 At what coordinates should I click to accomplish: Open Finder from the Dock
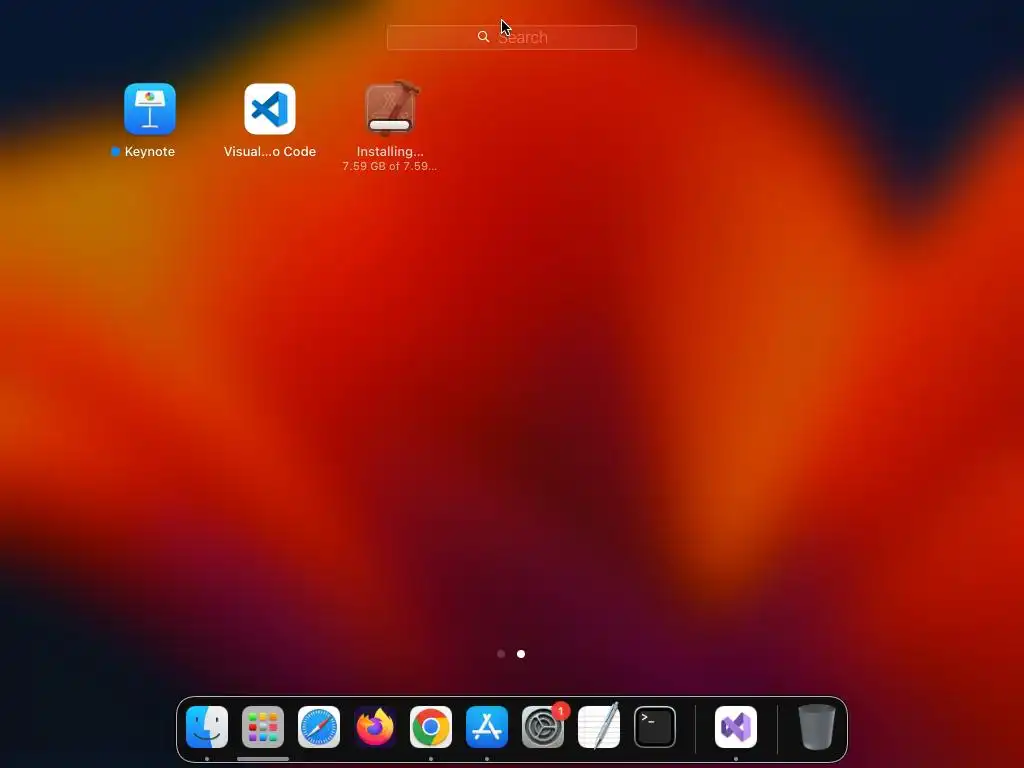[207, 727]
